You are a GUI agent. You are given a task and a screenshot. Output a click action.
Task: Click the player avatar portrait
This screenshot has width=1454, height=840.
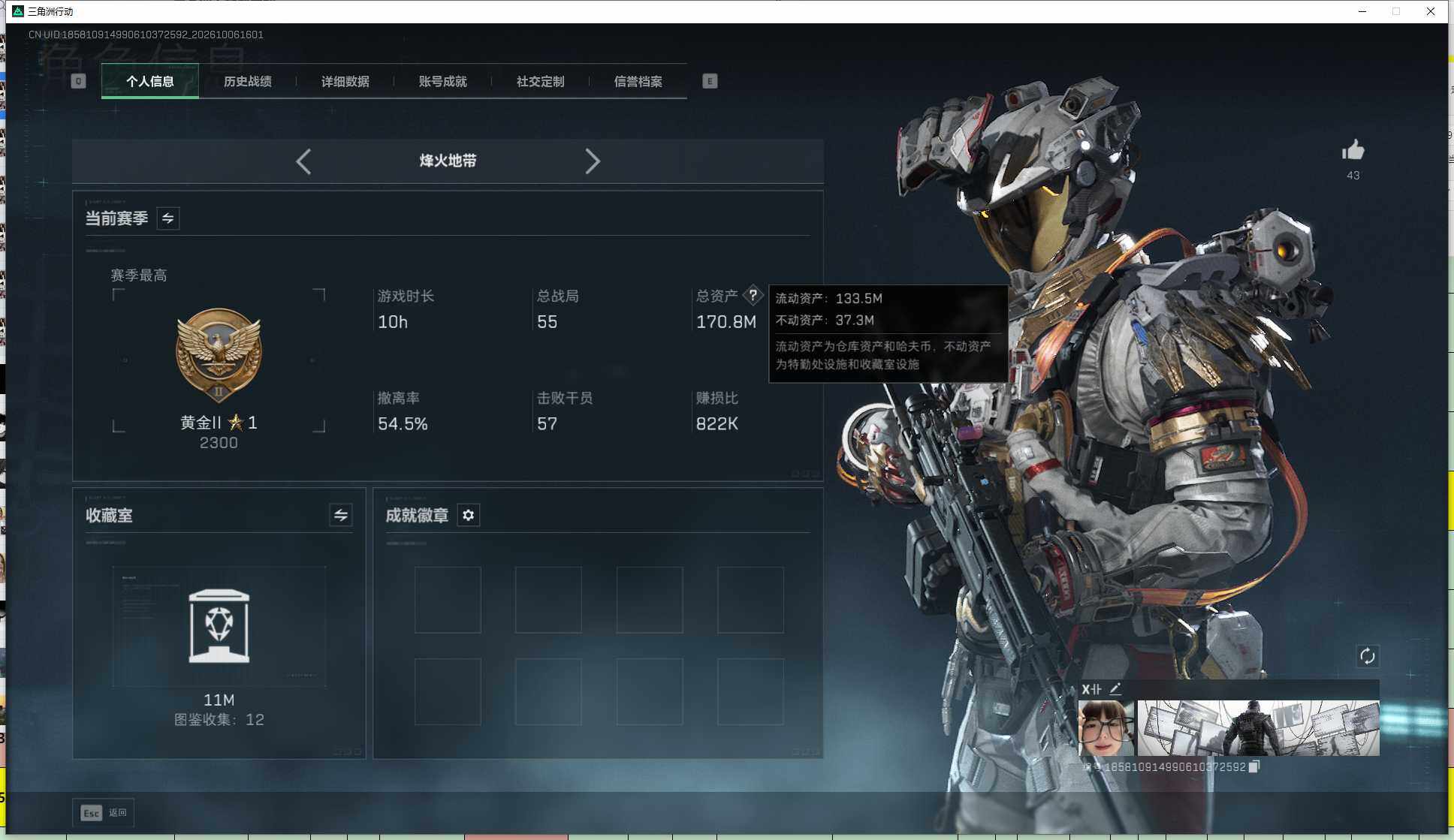[1106, 728]
